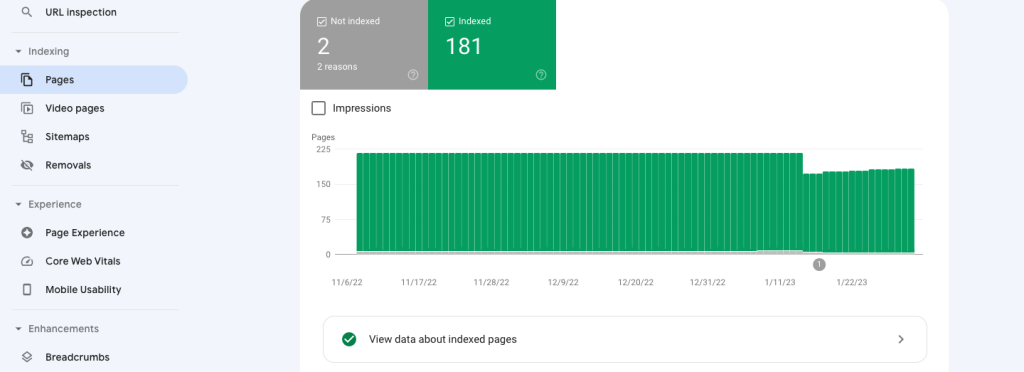1024x372 pixels.
Task: Collapse the Enhancements section
Action: (x=18, y=329)
